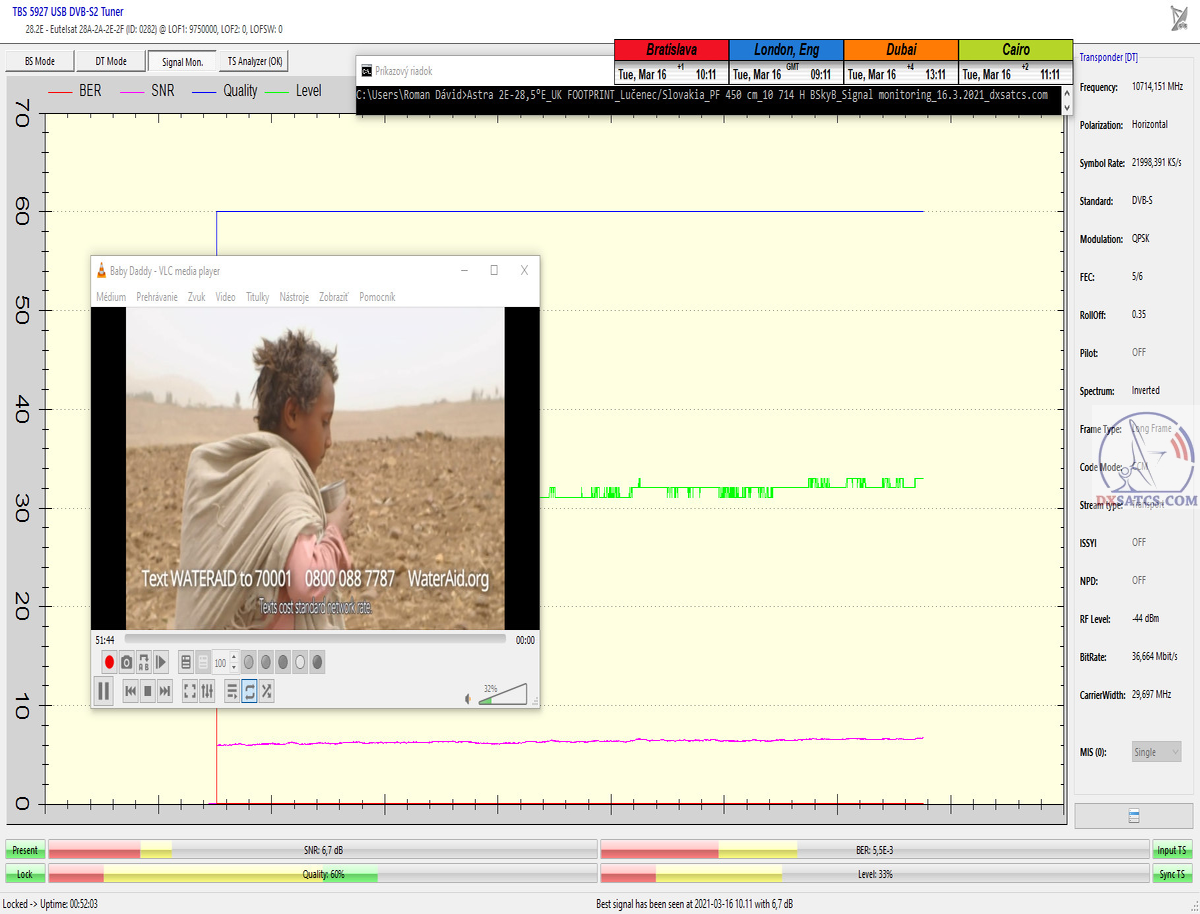Adjust the VLC volume slider
This screenshot has height=914, width=1200.
point(503,695)
